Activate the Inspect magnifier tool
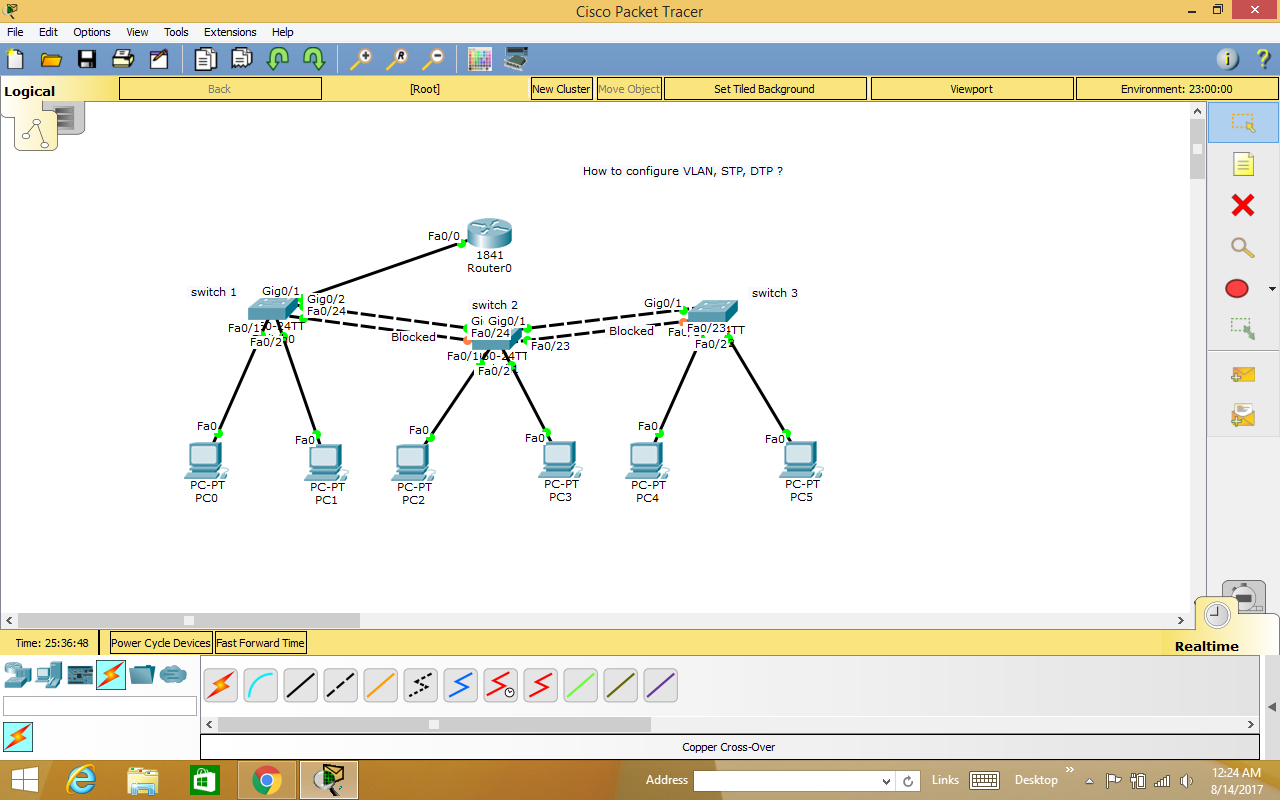The width and height of the screenshot is (1280, 800). 1242,247
